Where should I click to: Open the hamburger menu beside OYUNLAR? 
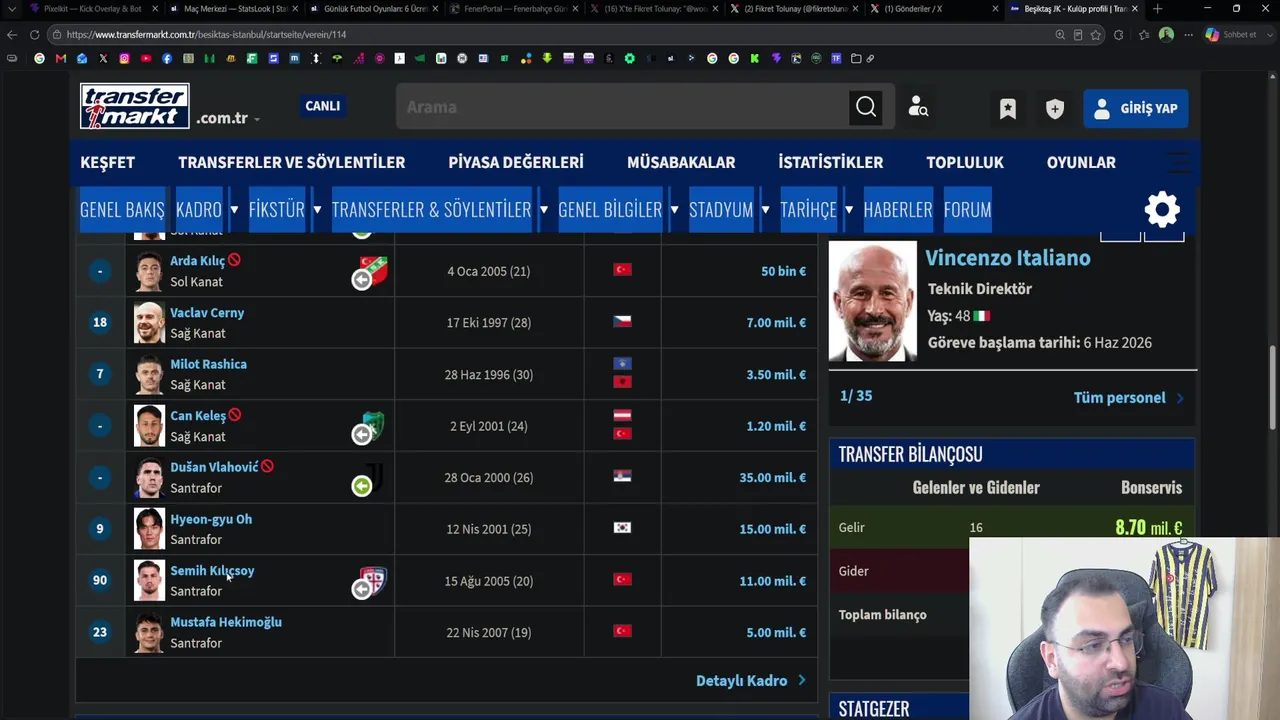click(1179, 162)
